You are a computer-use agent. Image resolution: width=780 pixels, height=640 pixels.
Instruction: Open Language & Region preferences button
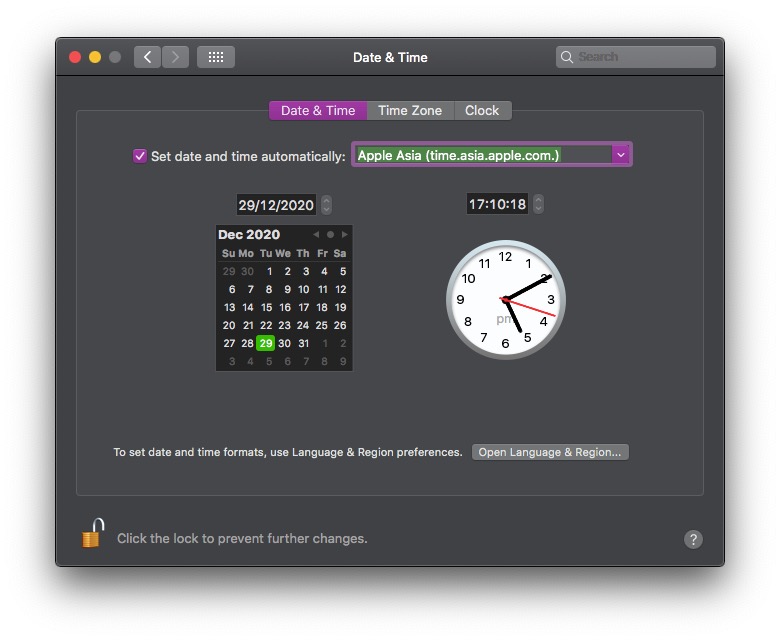(x=550, y=452)
